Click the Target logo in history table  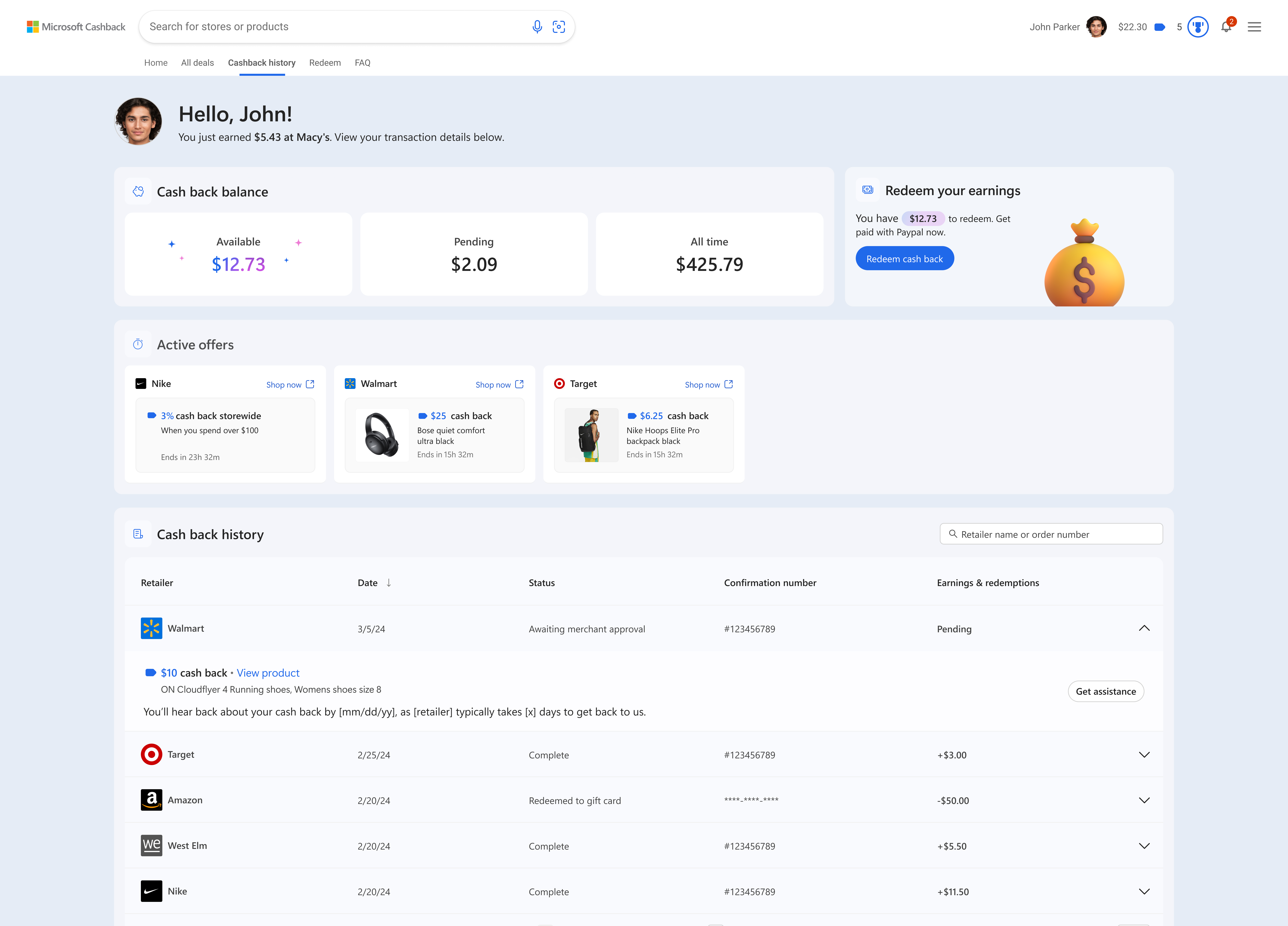pos(152,755)
